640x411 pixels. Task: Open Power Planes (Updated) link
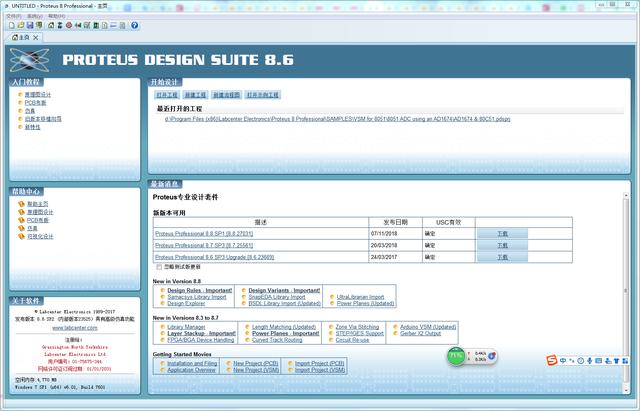click(365, 304)
